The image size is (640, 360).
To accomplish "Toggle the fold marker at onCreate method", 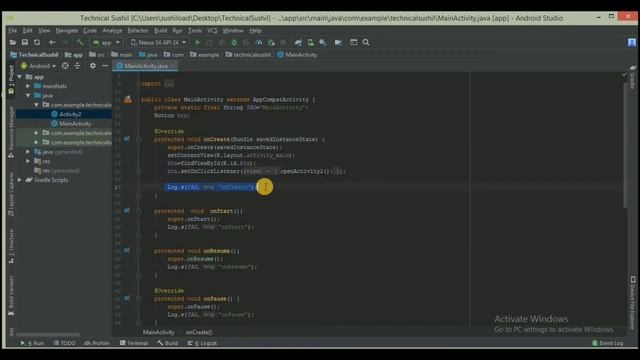I will [x=139, y=139].
